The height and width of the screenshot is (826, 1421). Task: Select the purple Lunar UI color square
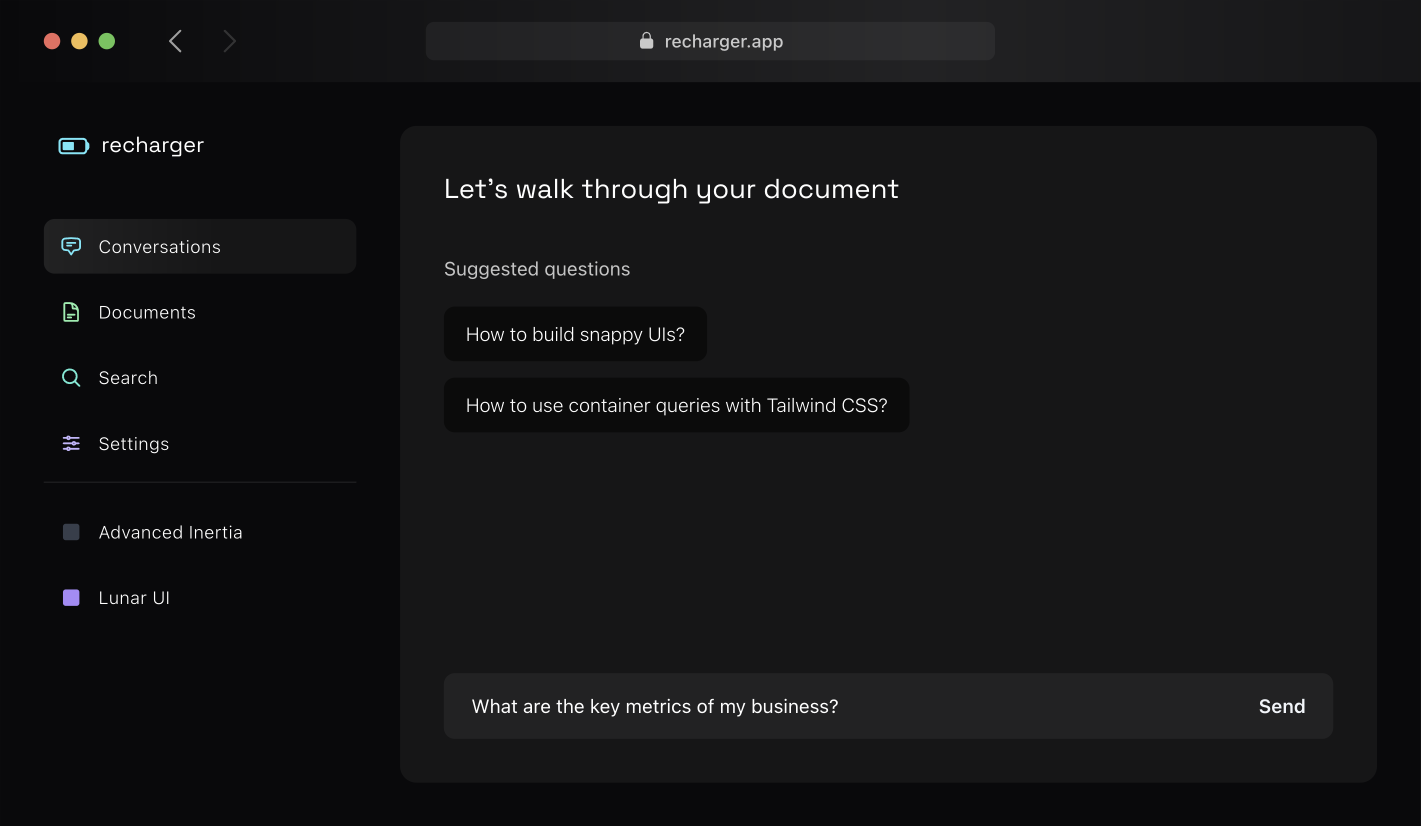(71, 598)
